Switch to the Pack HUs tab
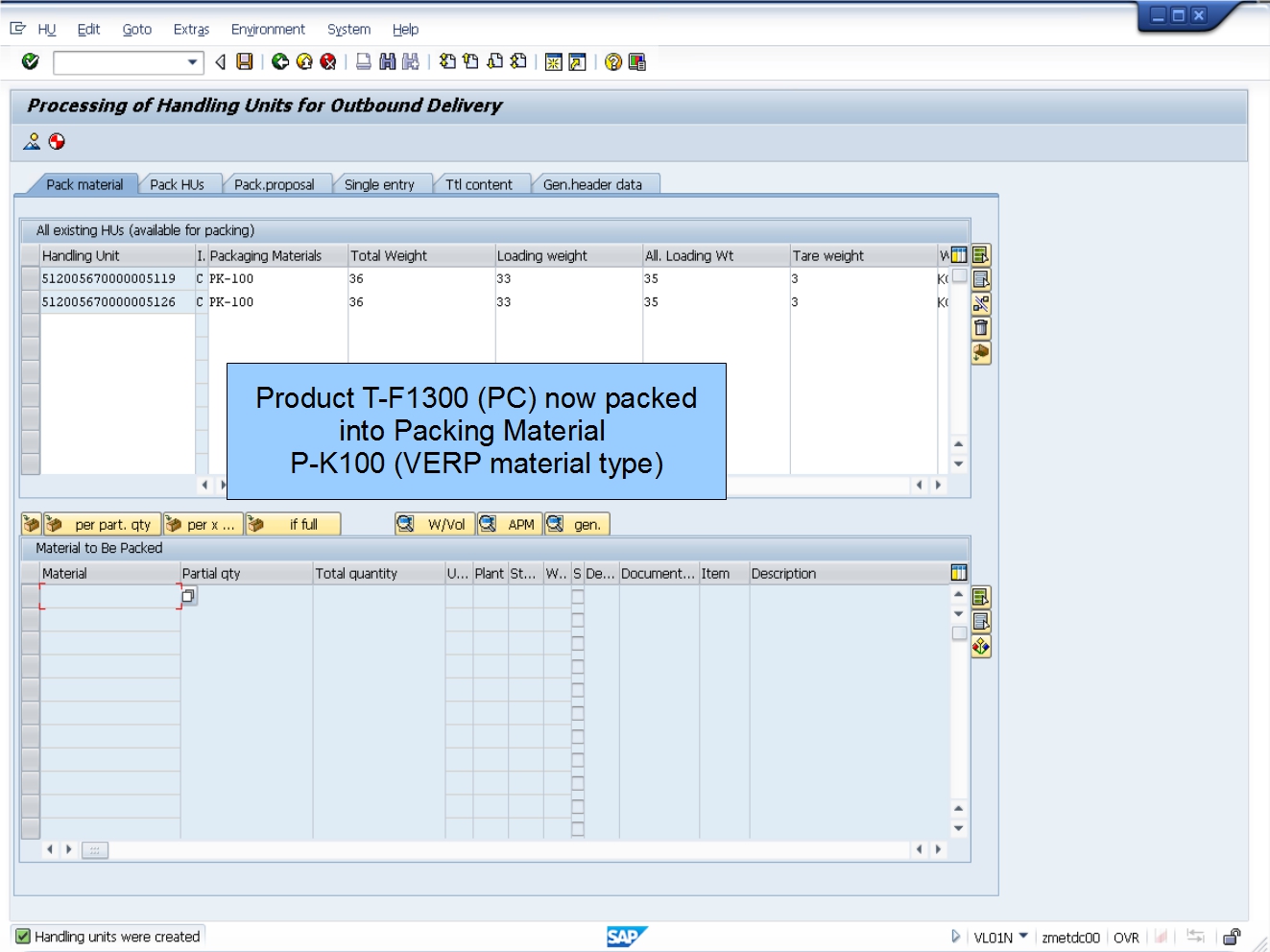1270x952 pixels. pos(178,184)
